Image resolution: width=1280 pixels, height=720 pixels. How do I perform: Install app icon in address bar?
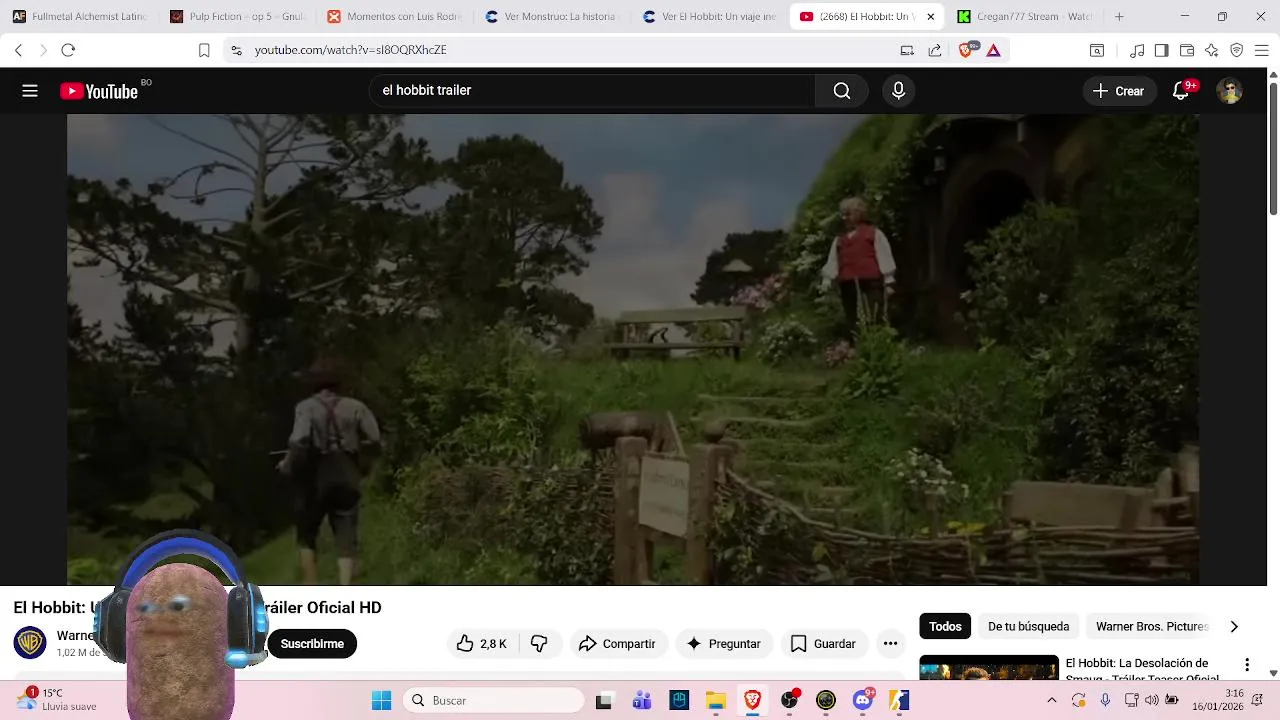[x=907, y=50]
